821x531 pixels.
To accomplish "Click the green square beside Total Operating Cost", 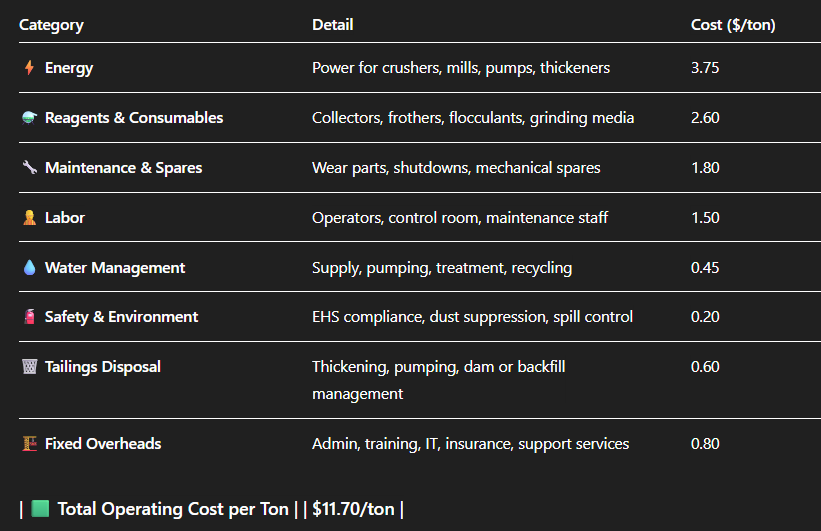I will coord(40,509).
